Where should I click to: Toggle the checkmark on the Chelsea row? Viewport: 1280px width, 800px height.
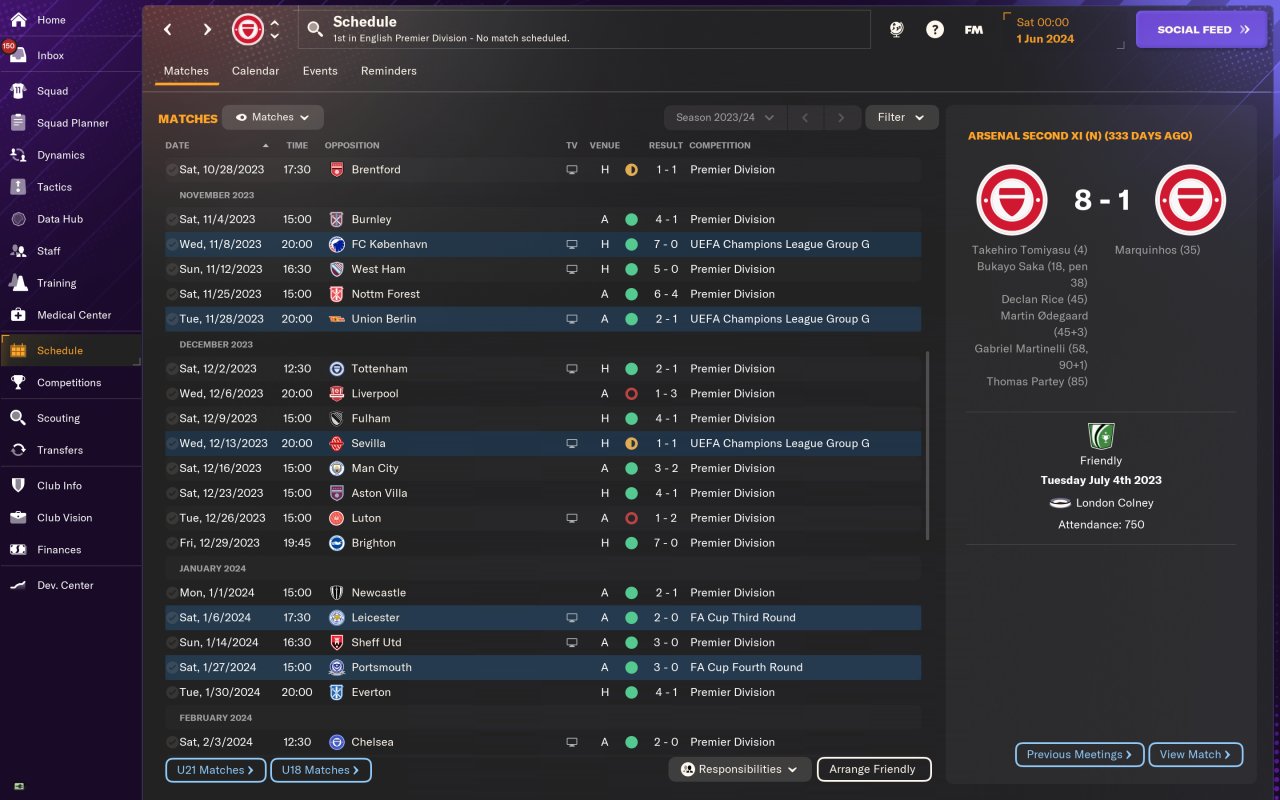click(172, 743)
